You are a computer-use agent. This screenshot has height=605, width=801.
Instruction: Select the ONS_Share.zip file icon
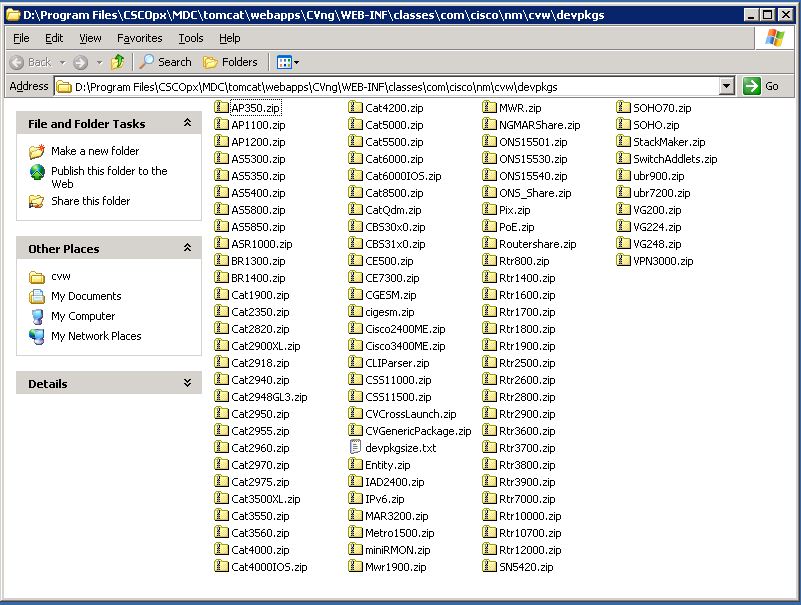pyautogui.click(x=489, y=192)
